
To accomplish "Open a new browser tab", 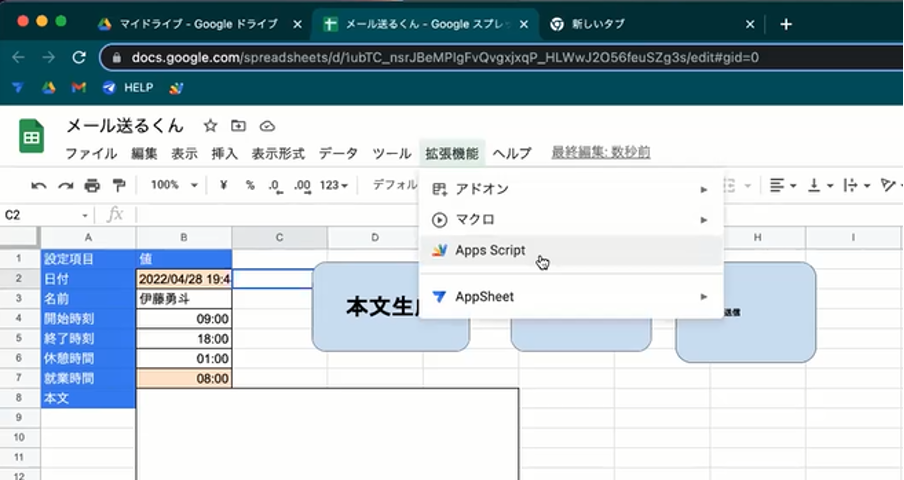I will pyautogui.click(x=786, y=24).
